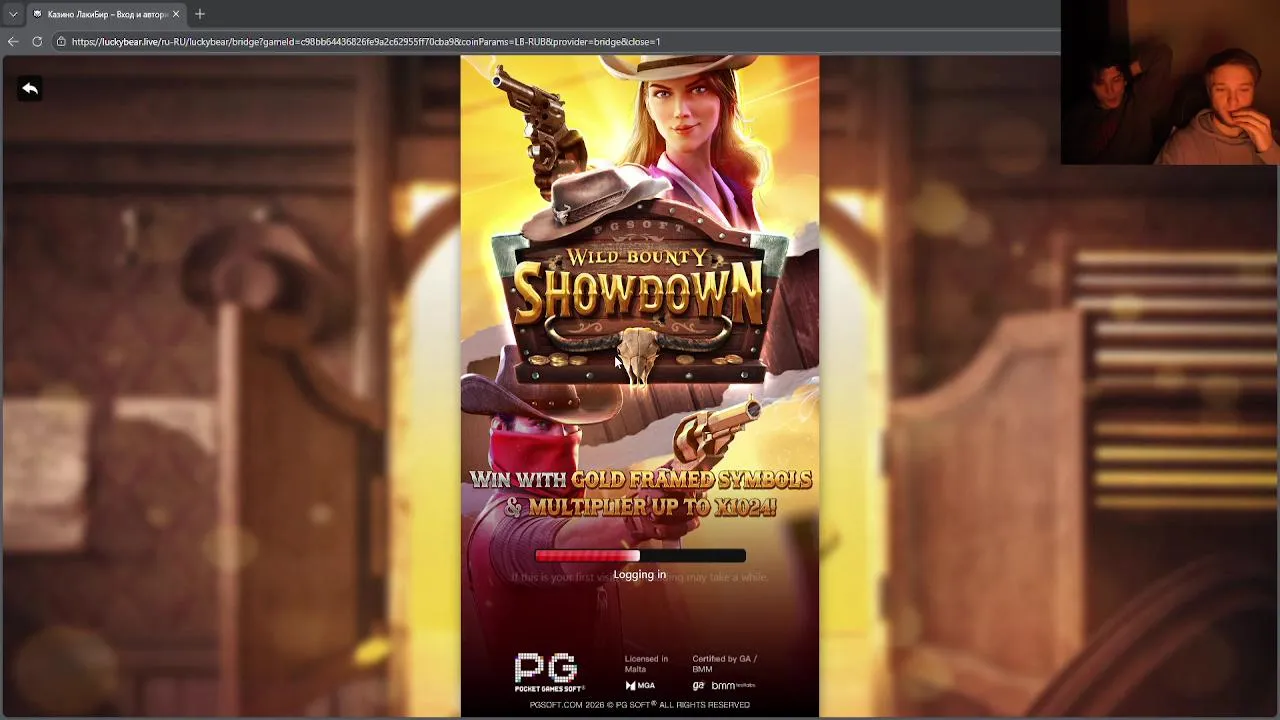
Task: Click the BMM testlabs logo
Action: pos(733,686)
